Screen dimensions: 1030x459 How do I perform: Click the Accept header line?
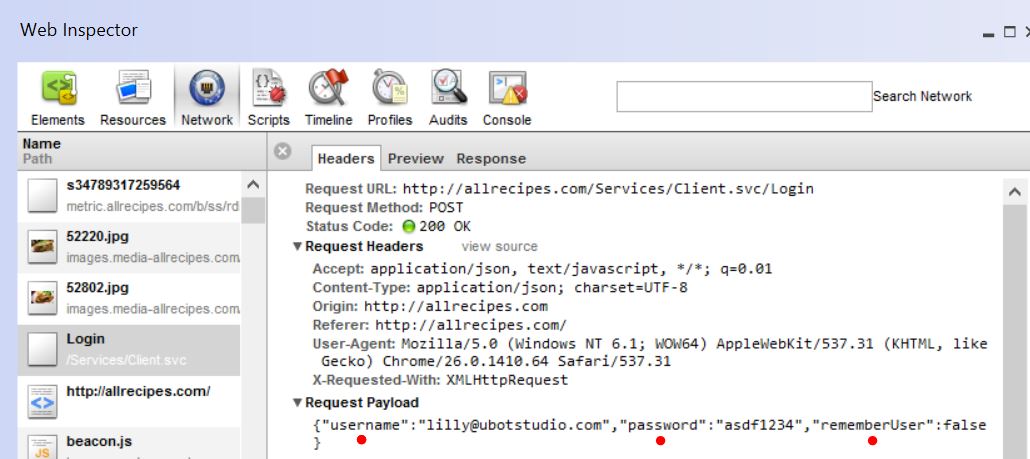coord(543,269)
